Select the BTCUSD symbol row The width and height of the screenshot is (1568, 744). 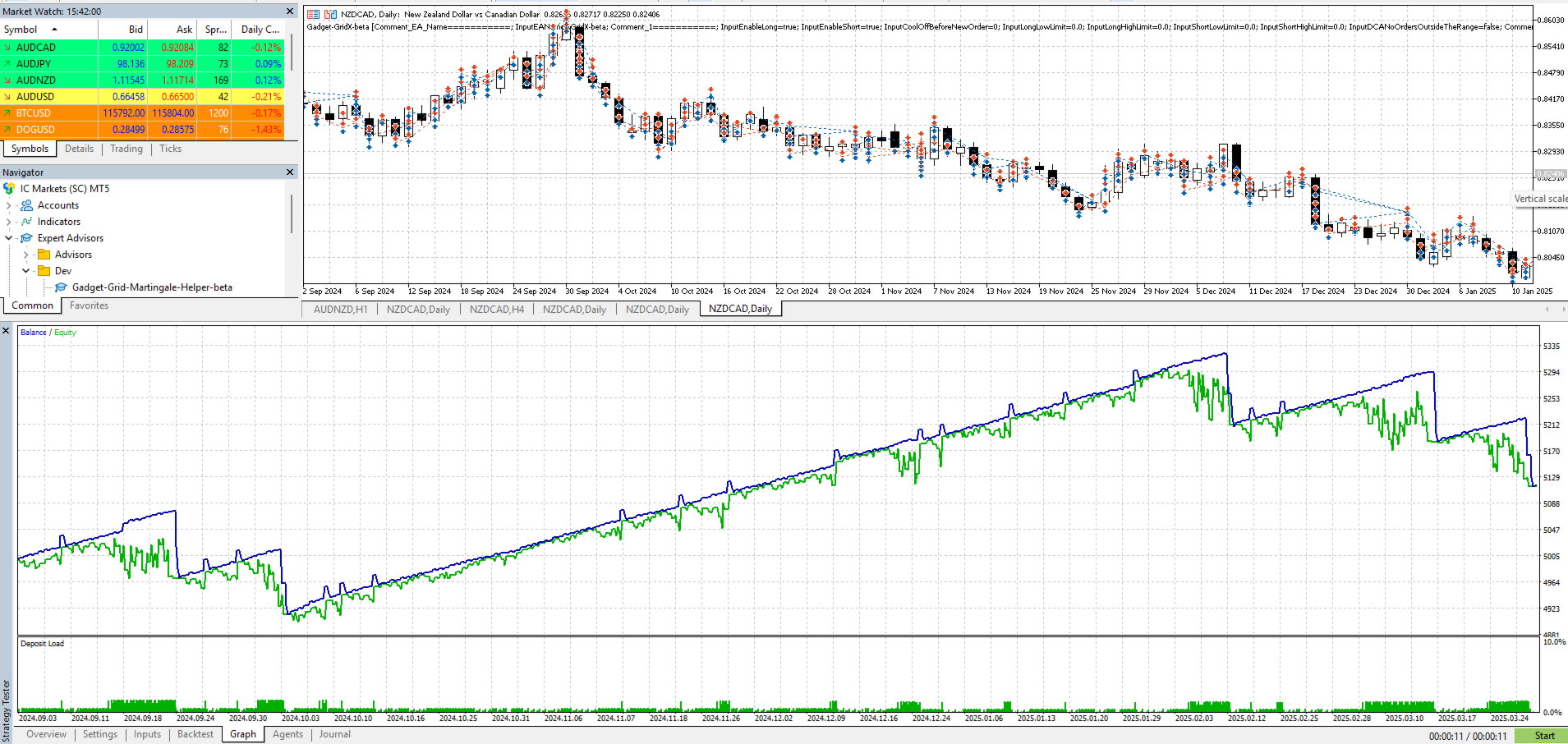coord(142,113)
